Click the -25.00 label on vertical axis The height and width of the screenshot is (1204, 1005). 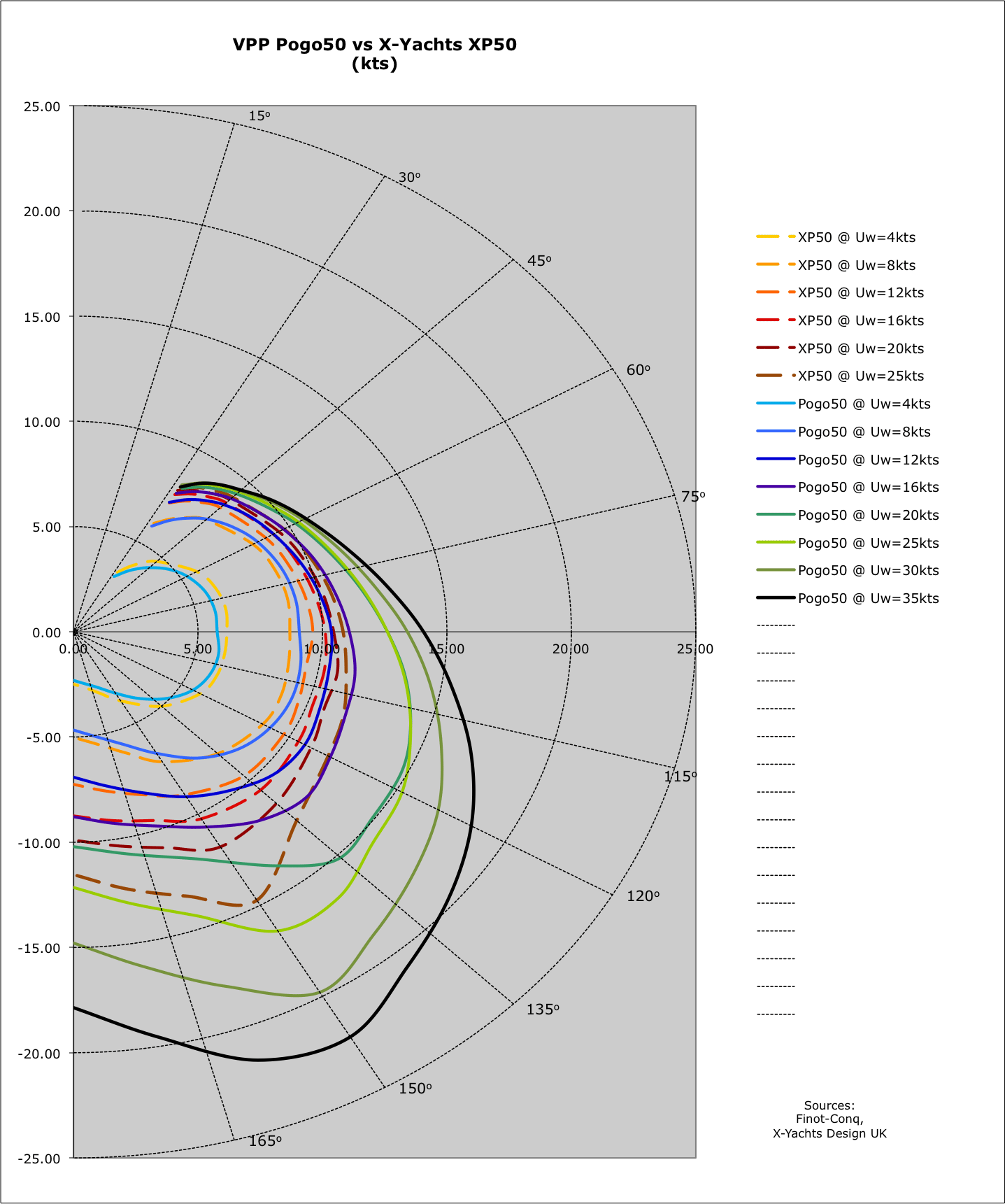pyautogui.click(x=40, y=1159)
